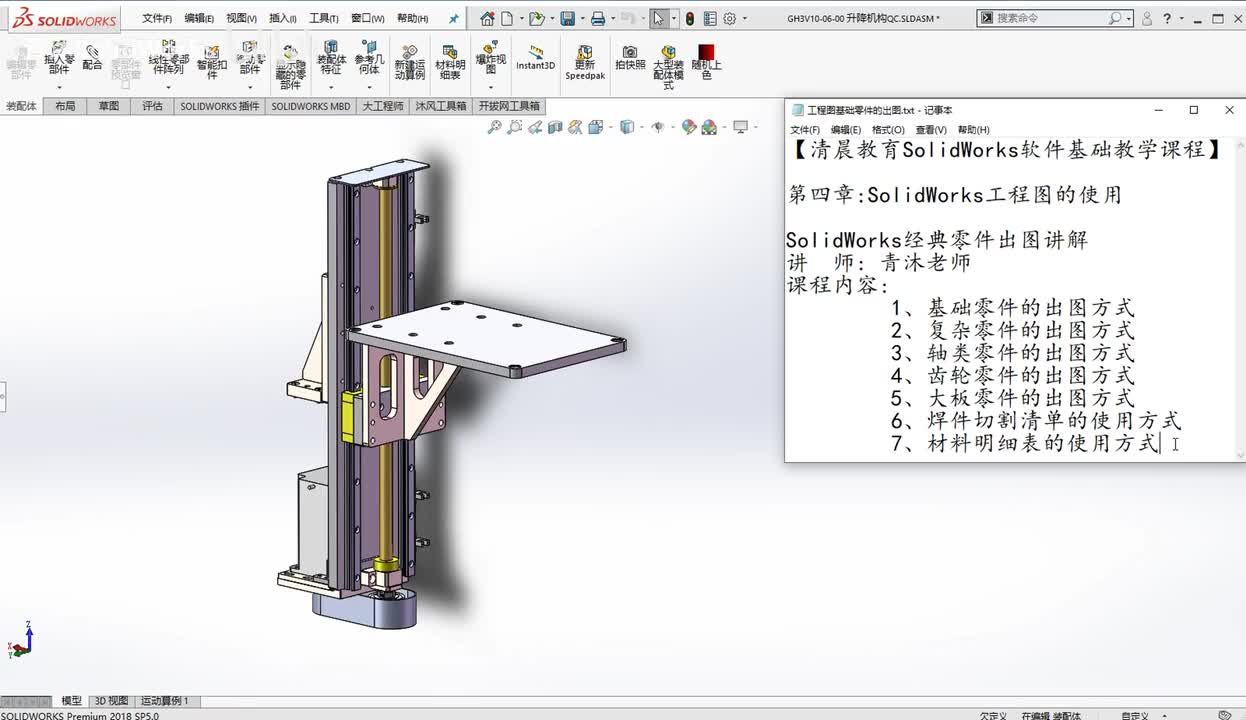Switch to the 评估 (Evaluate) tab
Screen dimensions: 1246x720
[x=152, y=106]
